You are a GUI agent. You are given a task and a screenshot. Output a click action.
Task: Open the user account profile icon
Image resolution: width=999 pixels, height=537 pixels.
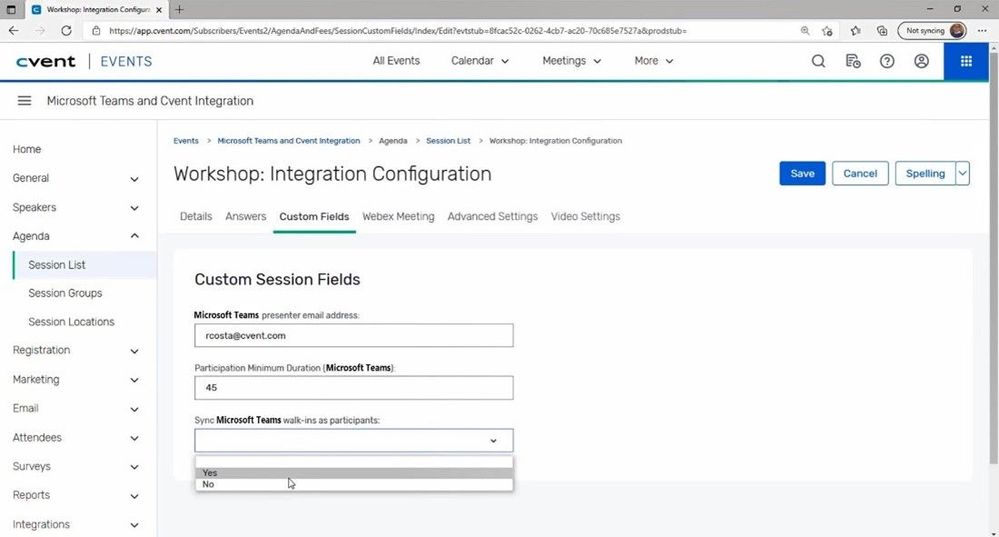pos(921,61)
